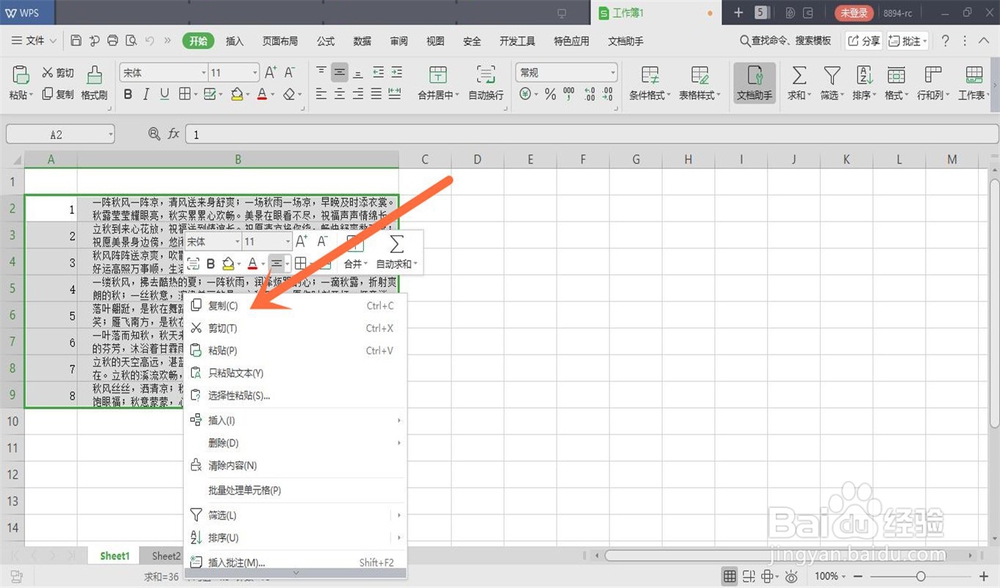Open the File (文件) menu

point(34,41)
